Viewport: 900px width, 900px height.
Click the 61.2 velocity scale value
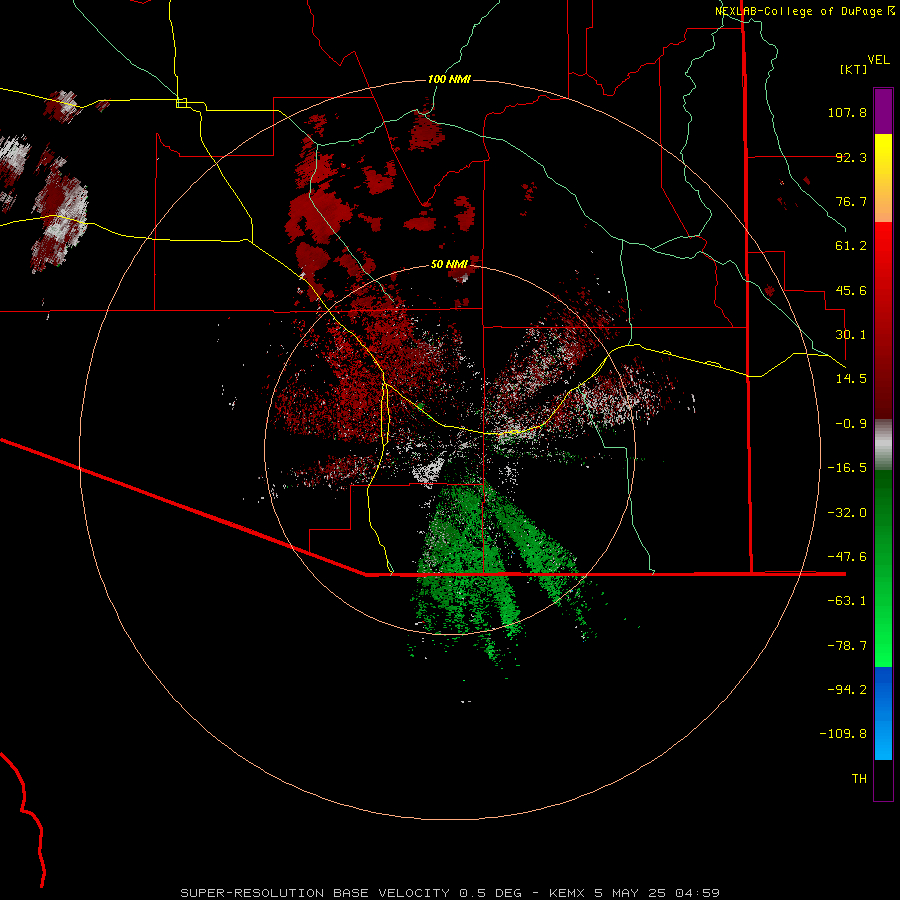coord(851,246)
